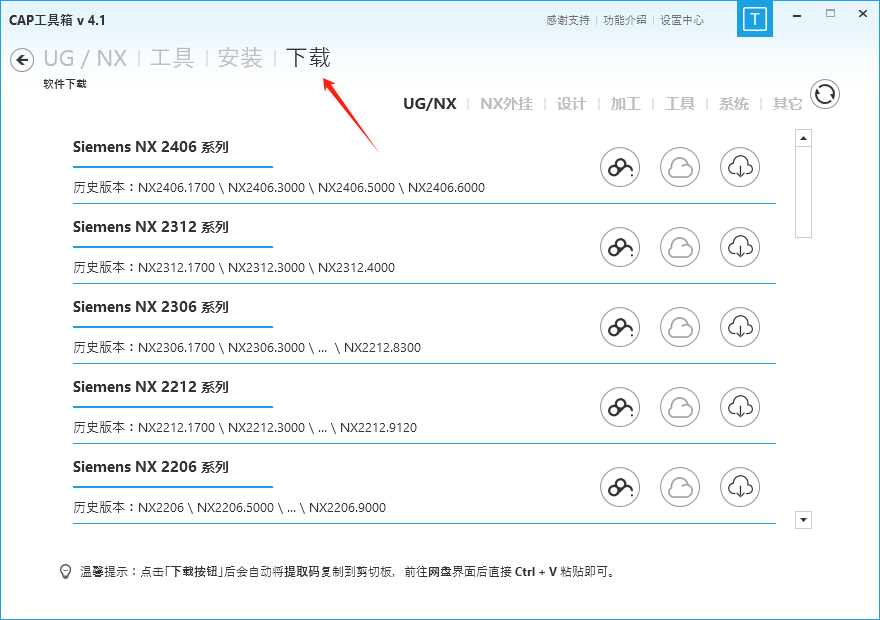Open the 工具 section in the top navigation
Viewport: 880px width, 620px height.
pos(171,58)
